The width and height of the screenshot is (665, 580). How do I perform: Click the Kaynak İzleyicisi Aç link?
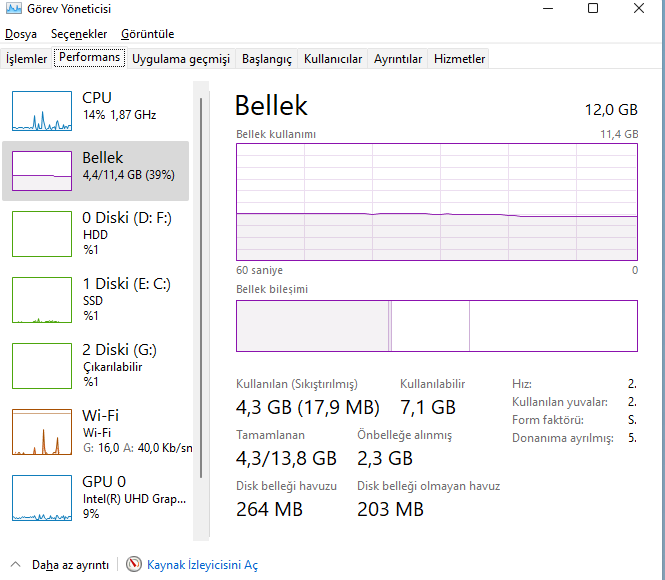(x=202, y=565)
